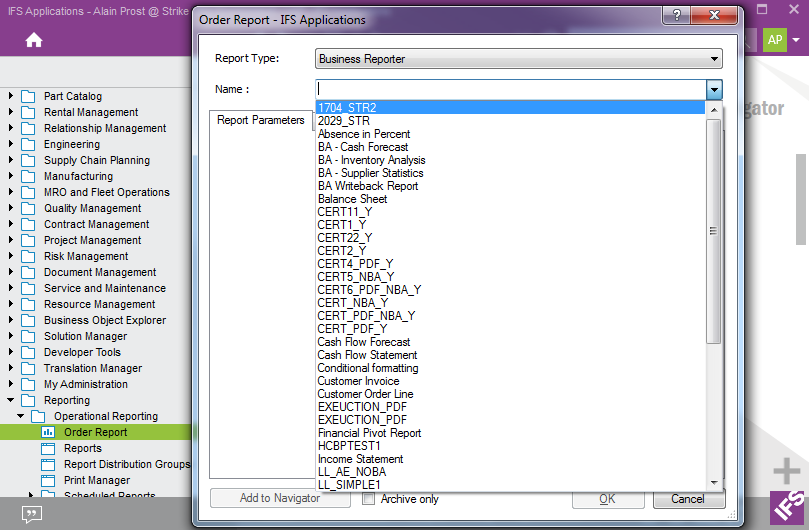Click the Part Catalog folder icon

[28, 96]
